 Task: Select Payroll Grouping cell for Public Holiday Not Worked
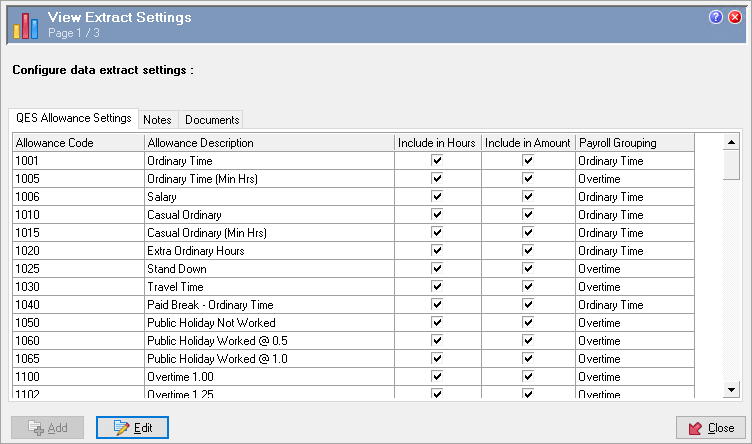[633, 323]
